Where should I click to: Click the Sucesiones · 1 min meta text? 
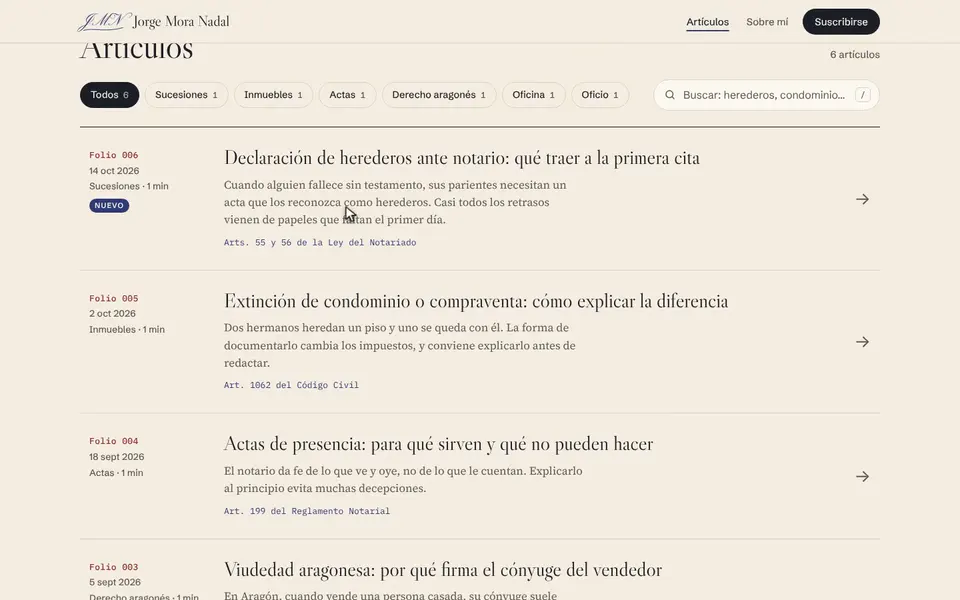(x=129, y=186)
